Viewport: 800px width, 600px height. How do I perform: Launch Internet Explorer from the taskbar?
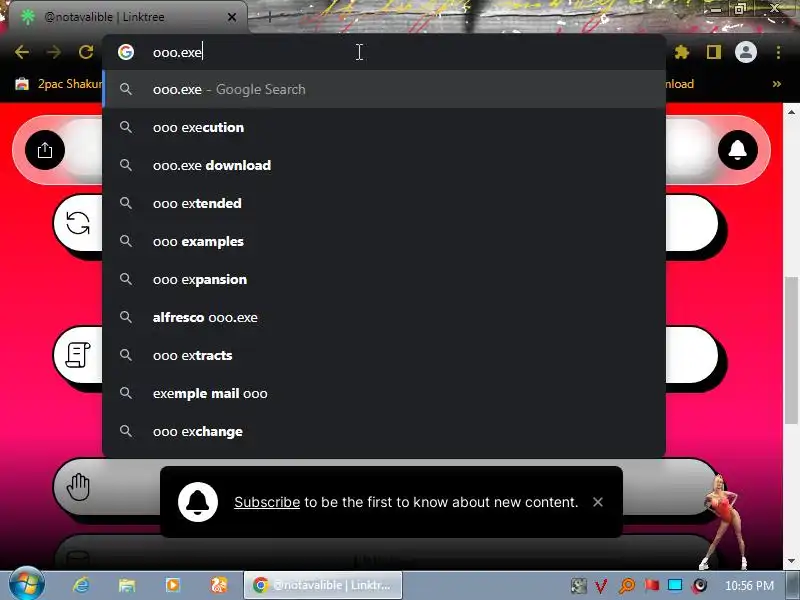point(81,585)
